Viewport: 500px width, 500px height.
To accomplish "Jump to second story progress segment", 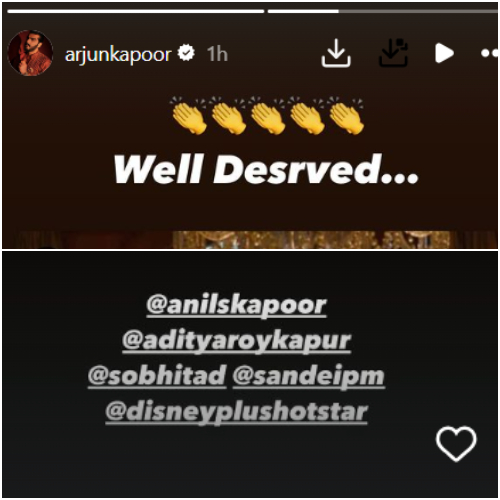I will pos(383,11).
